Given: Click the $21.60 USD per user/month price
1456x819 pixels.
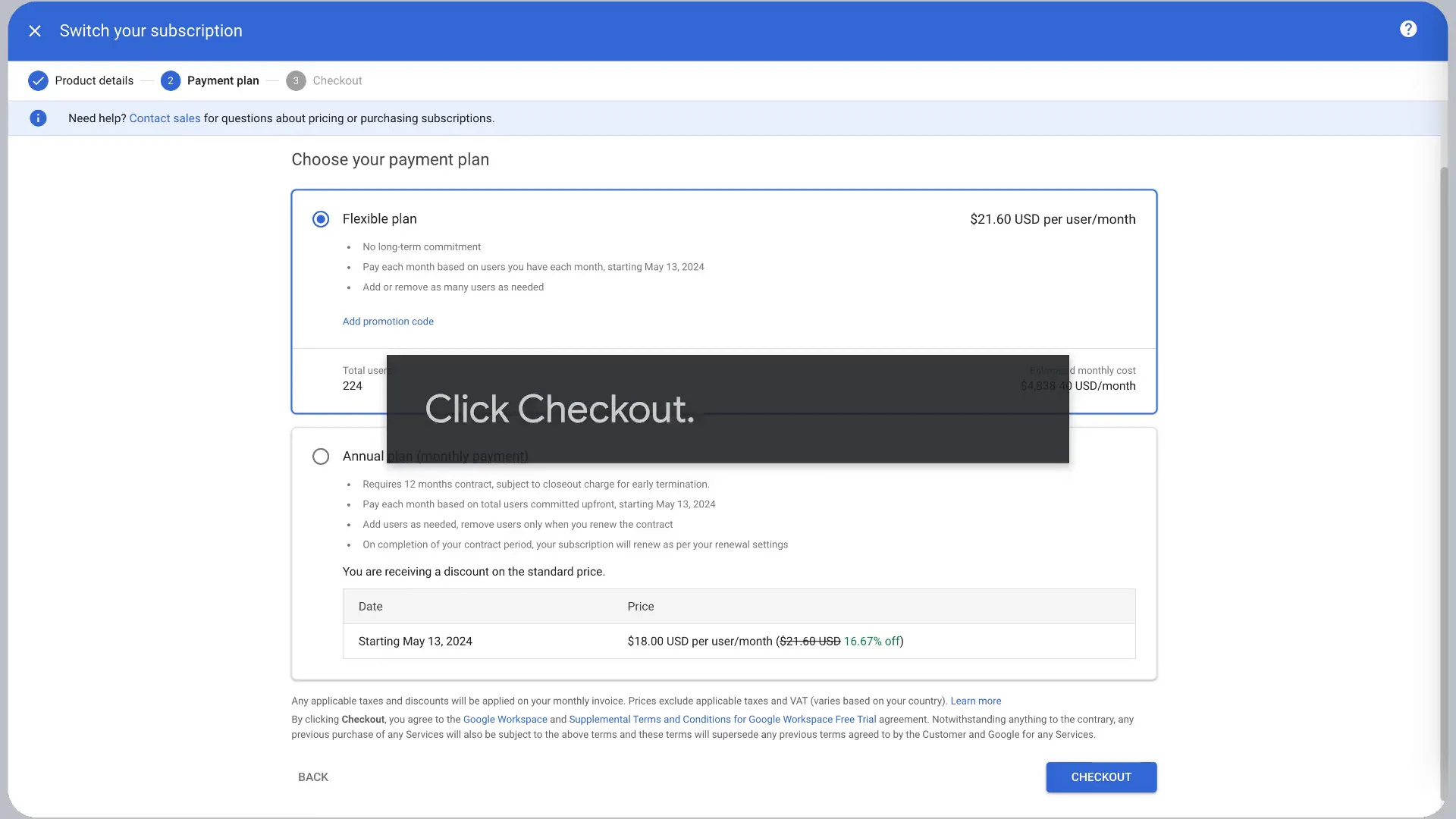Looking at the screenshot, I should coord(1053,219).
